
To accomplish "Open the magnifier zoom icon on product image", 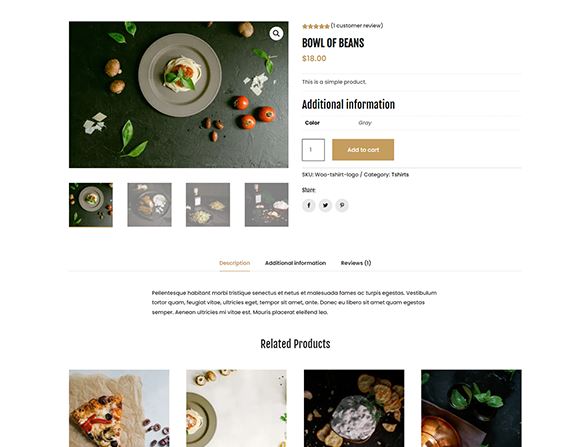I will tap(276, 34).
